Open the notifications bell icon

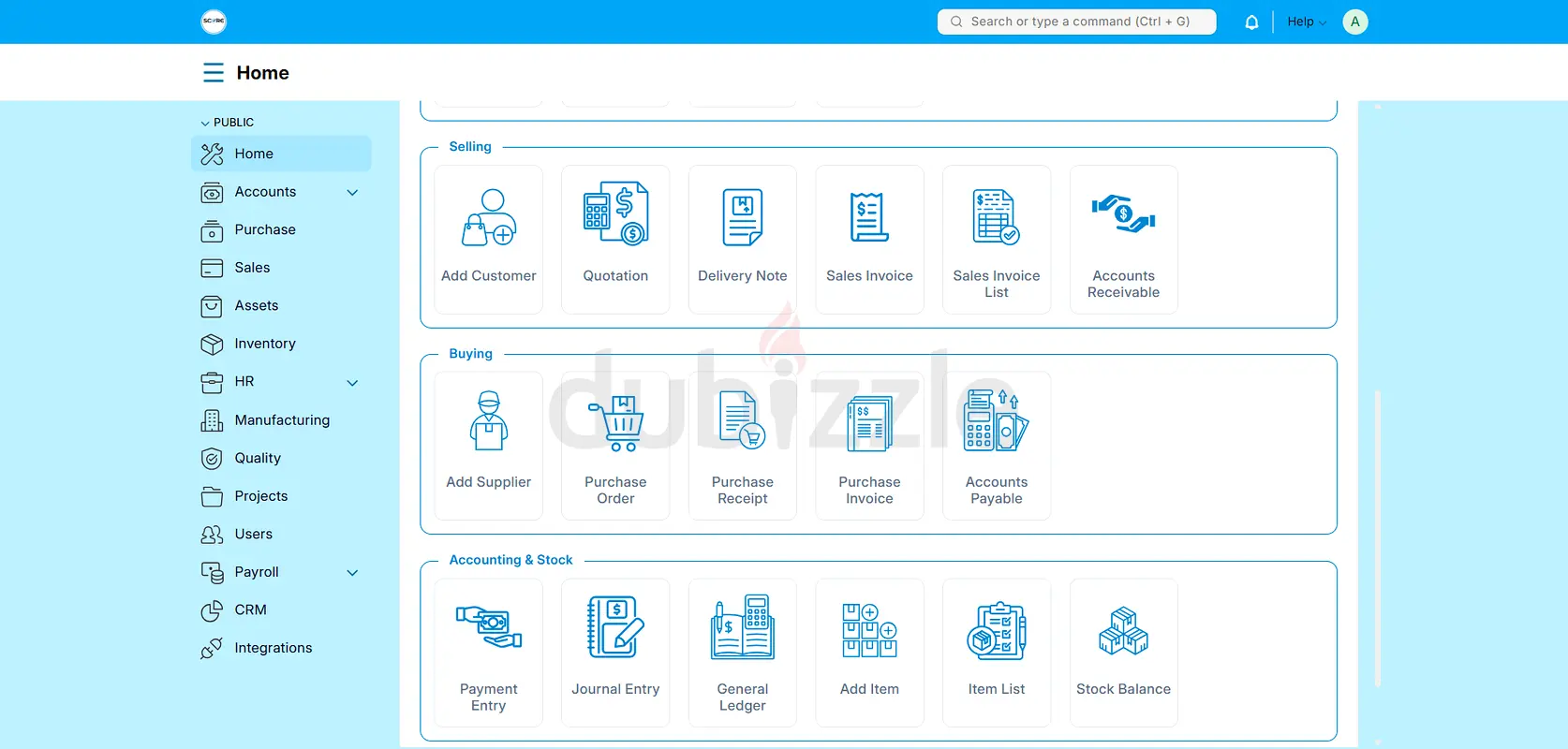(1251, 22)
